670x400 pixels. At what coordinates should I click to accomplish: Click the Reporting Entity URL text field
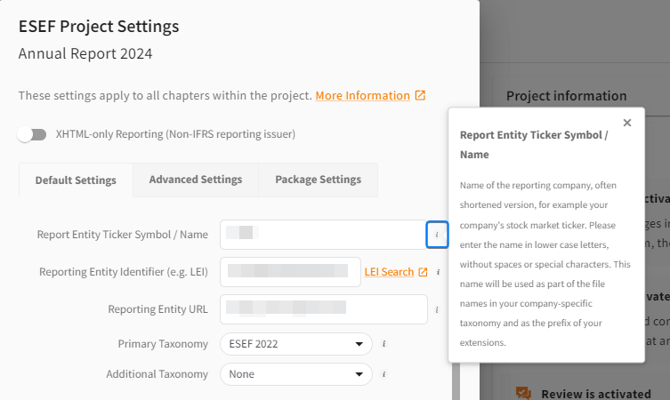pos(322,310)
